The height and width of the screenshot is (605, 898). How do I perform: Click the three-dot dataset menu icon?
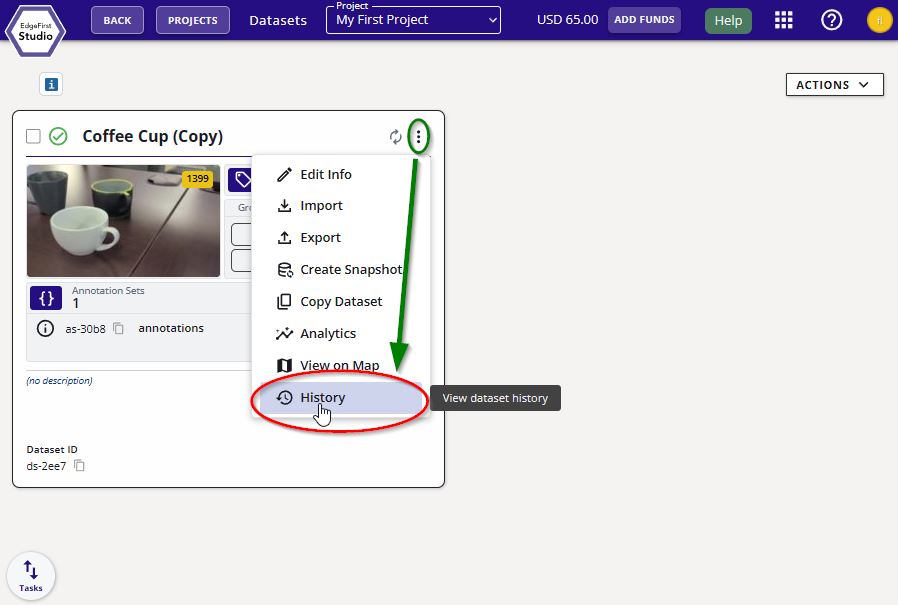418,137
